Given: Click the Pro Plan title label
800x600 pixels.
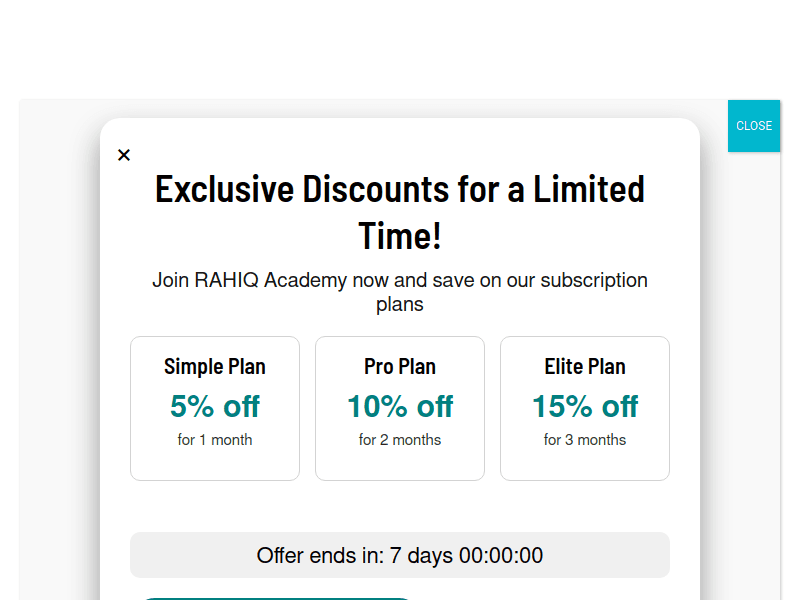Looking at the screenshot, I should coord(400,366).
